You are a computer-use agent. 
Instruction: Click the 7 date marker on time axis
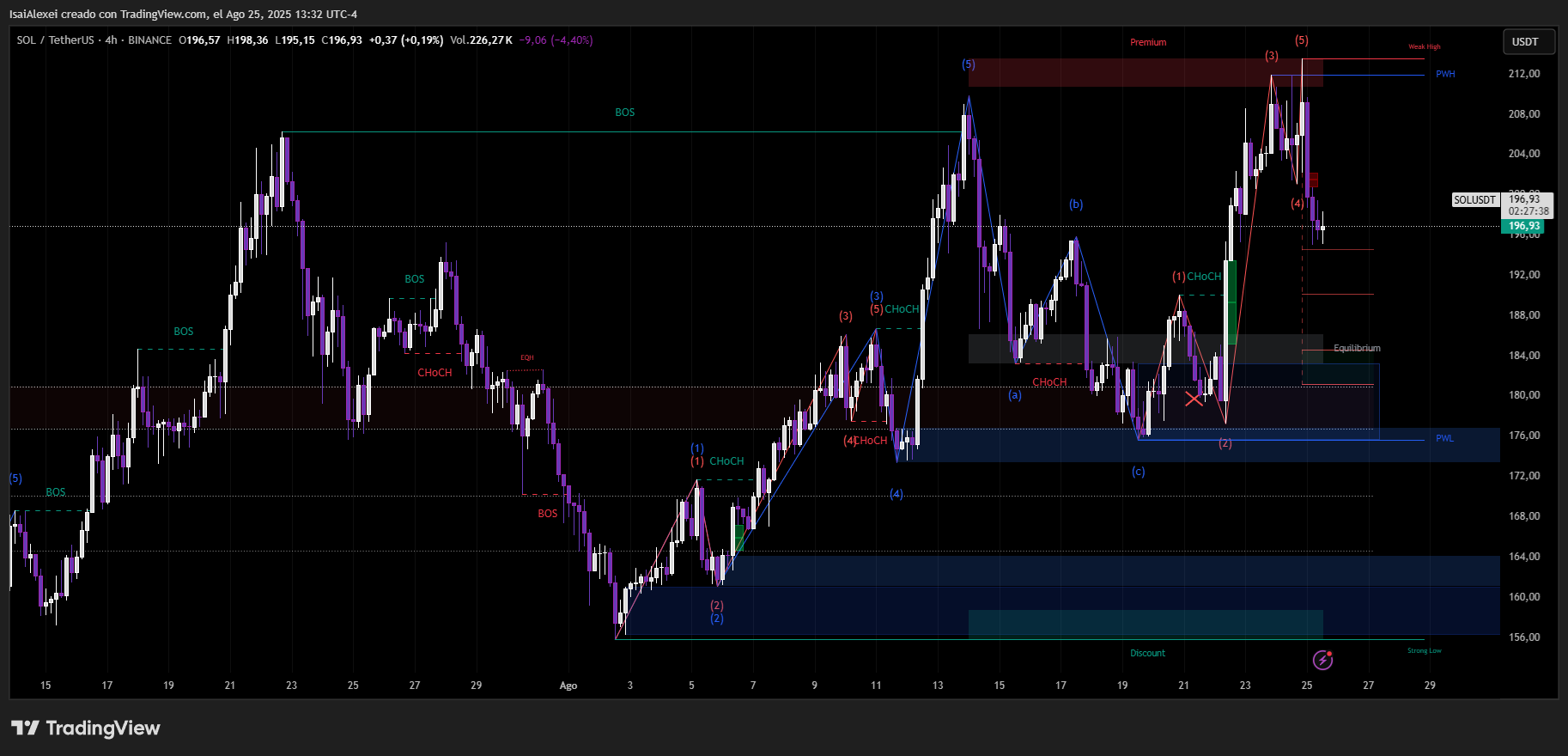click(753, 686)
